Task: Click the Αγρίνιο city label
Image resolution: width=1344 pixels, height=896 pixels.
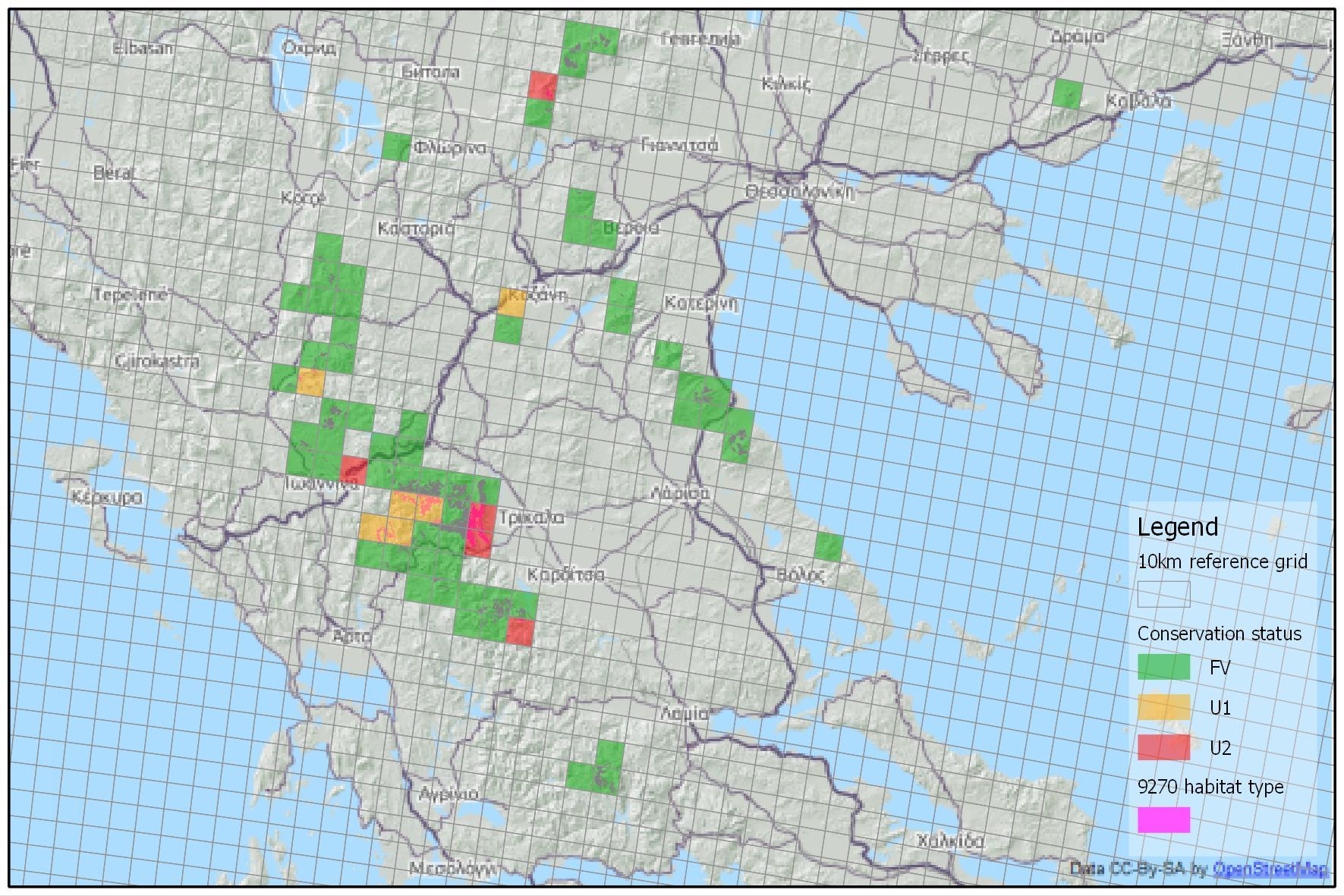Action: (x=449, y=794)
